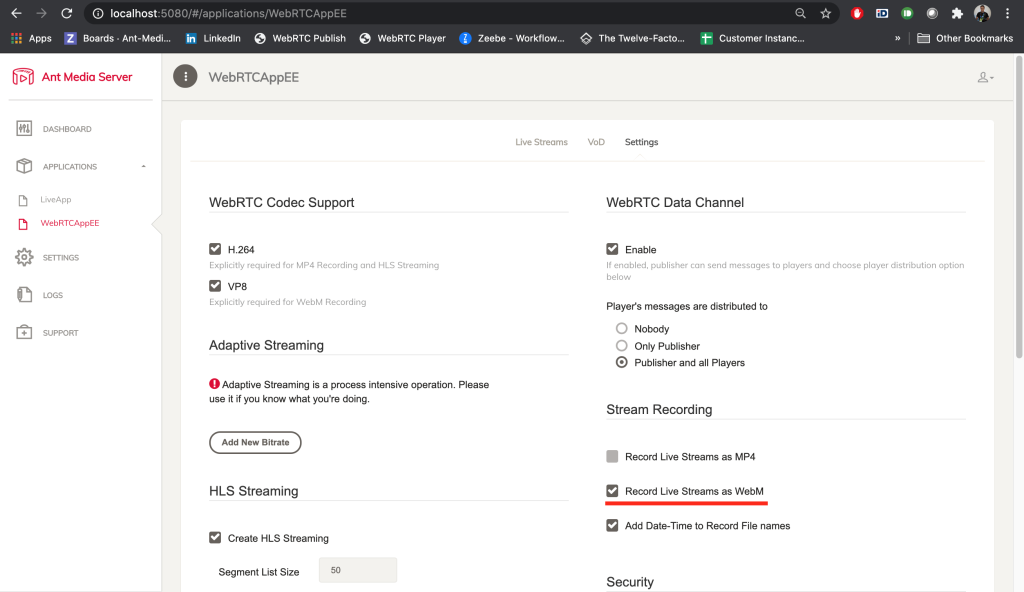
Task: Switch to the VoD tab
Action: pos(596,142)
